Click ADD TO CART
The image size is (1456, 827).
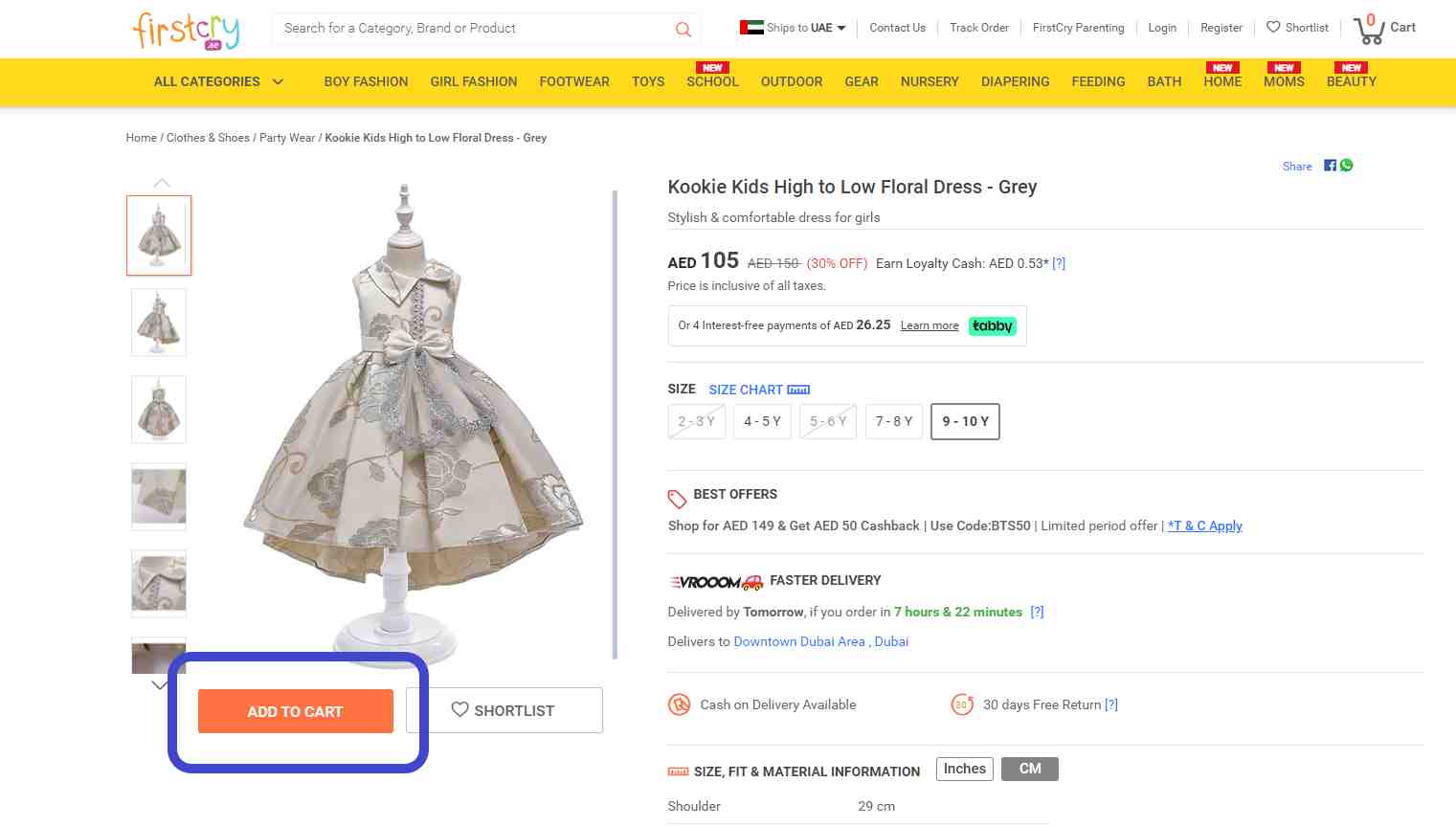tap(295, 711)
